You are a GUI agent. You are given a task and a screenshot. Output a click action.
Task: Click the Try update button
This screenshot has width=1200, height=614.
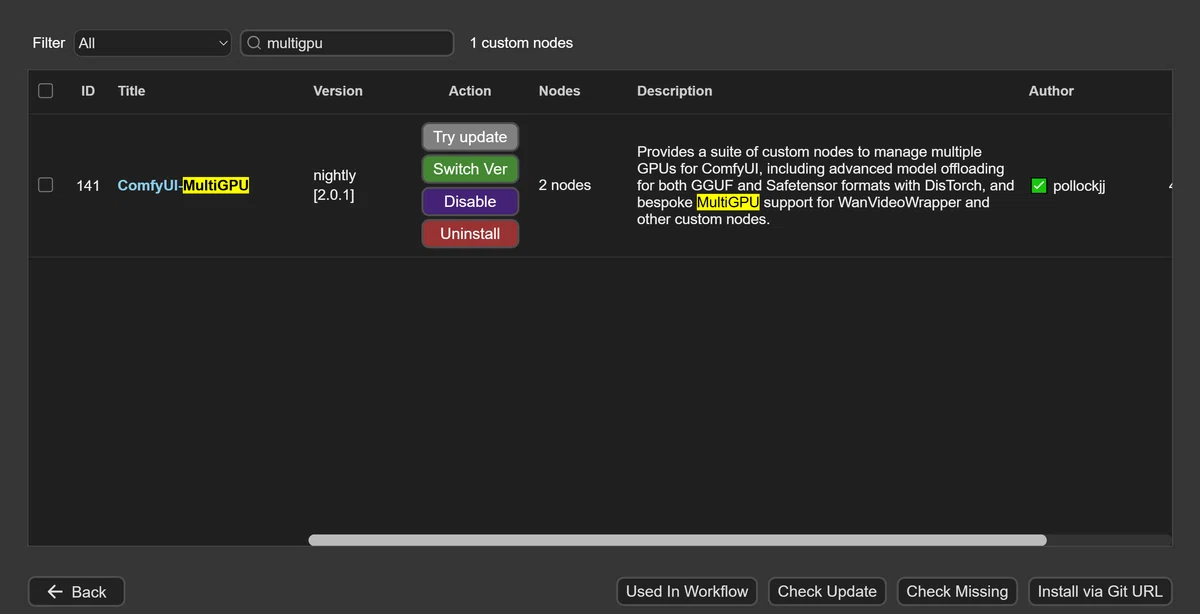pos(470,137)
